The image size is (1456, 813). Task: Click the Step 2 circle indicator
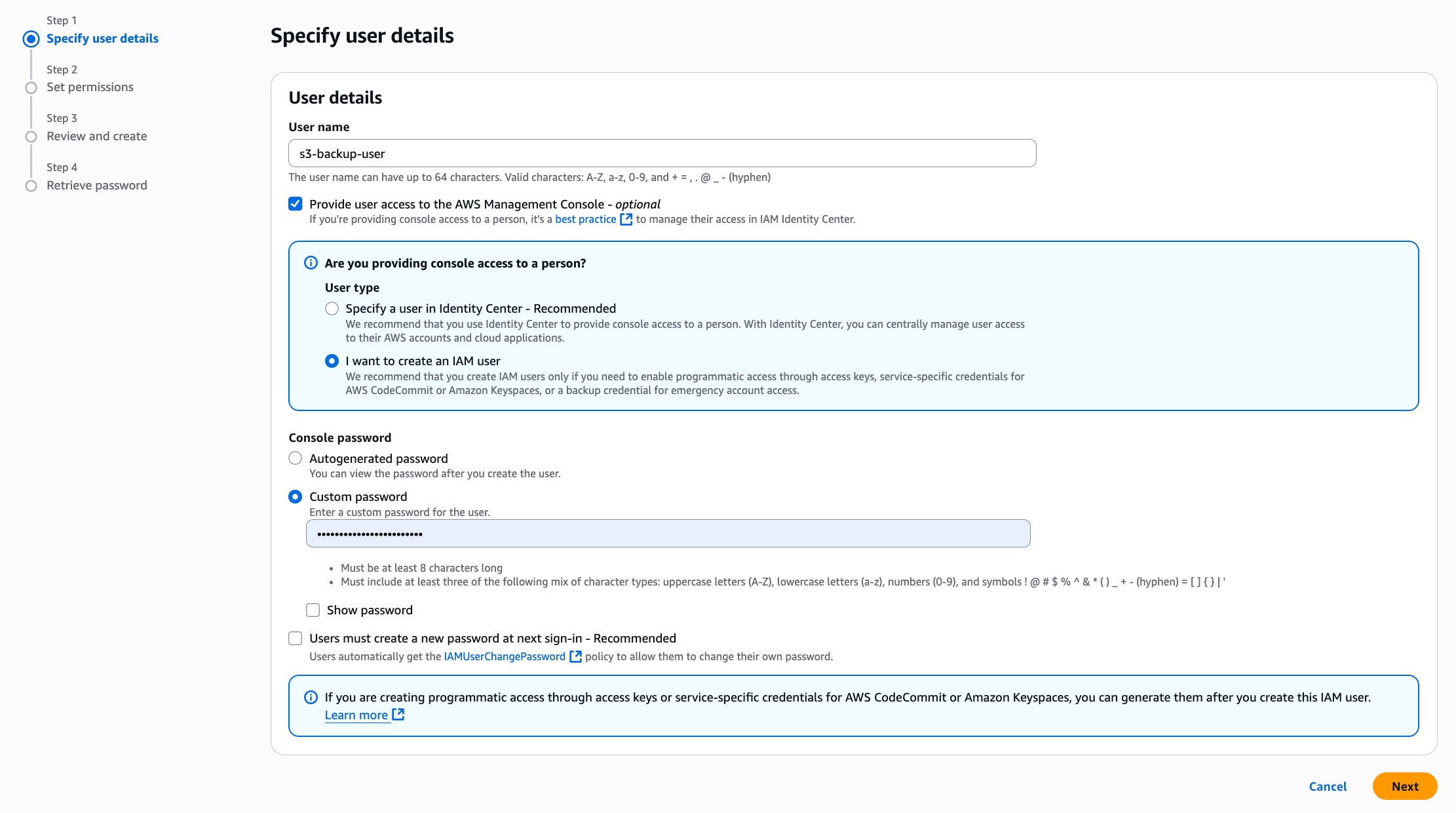click(x=31, y=87)
